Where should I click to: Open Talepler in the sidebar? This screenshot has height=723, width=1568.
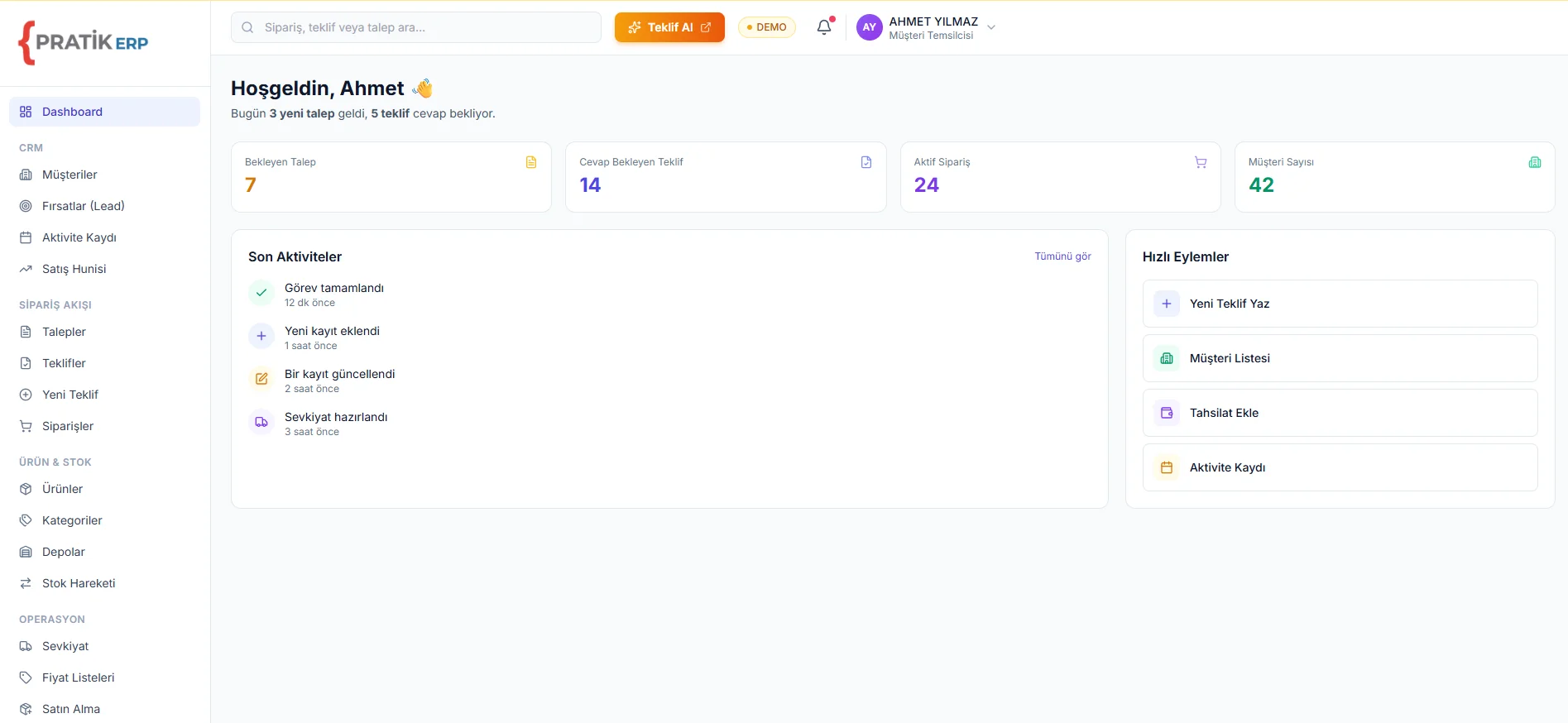coord(104,332)
